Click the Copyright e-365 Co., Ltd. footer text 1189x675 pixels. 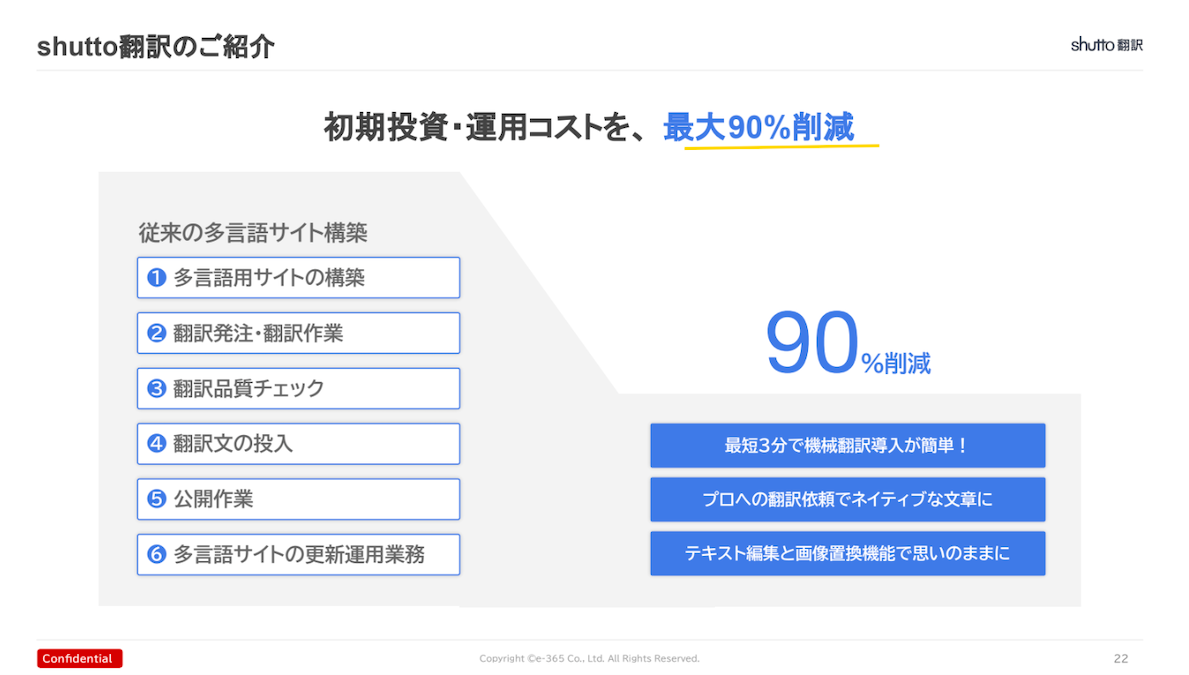coord(589,658)
